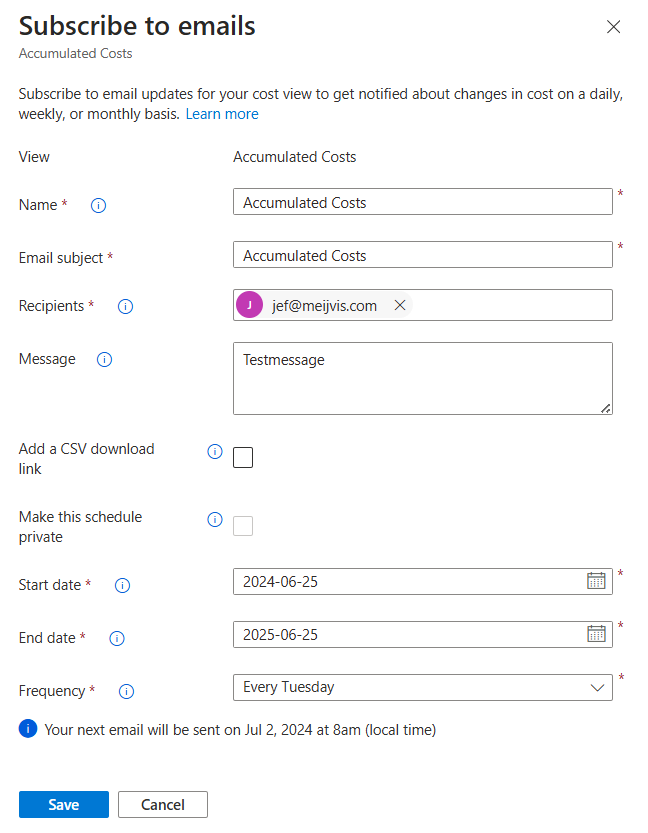Viewport: 648px width, 833px height.
Task: Enable the Add a CSV download link checkbox
Action: 243,457
